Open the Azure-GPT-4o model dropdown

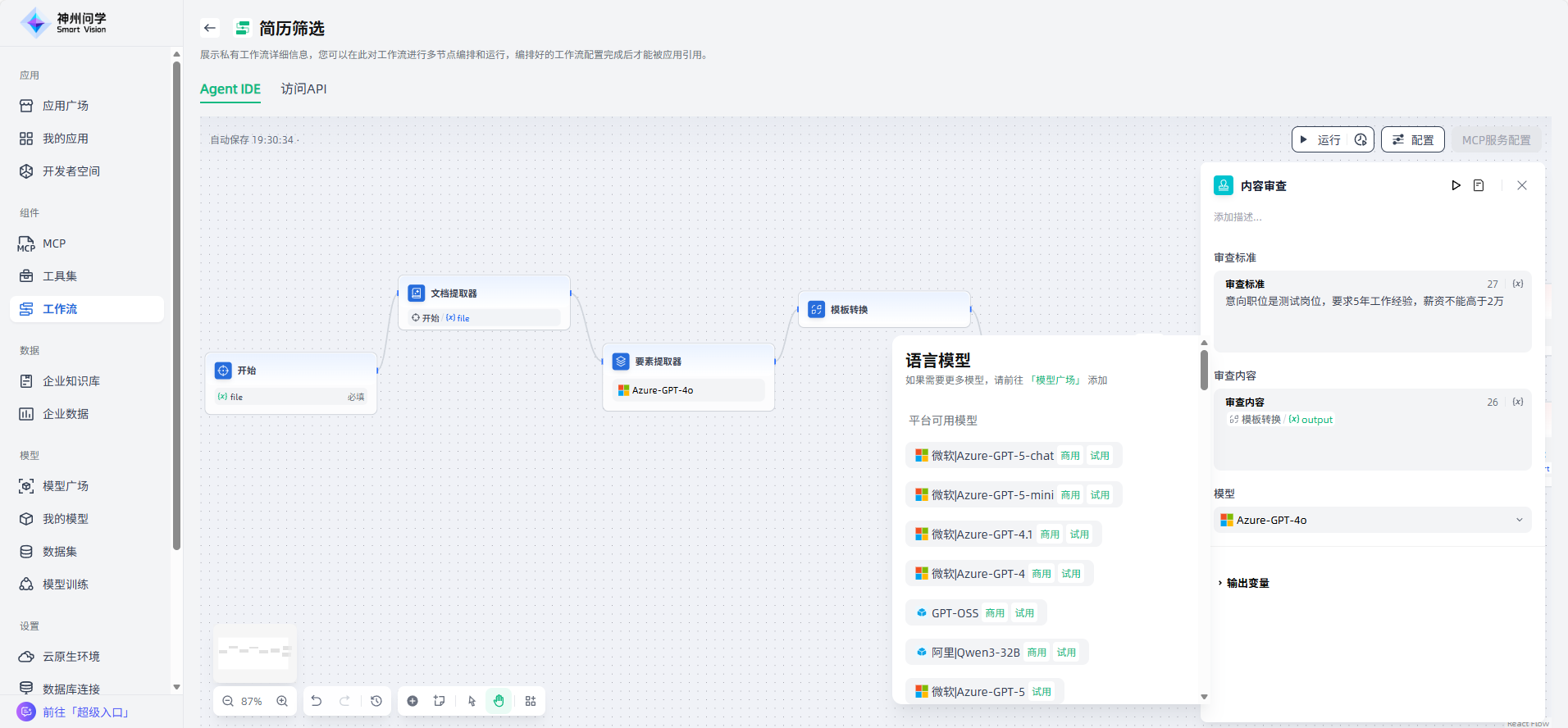[1372, 520]
